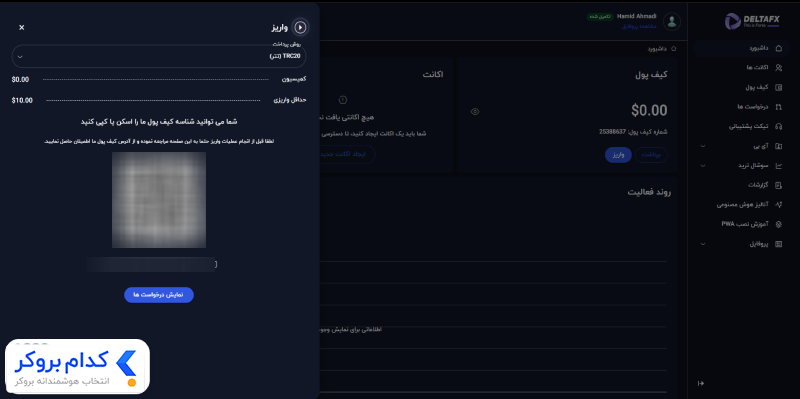The width and height of the screenshot is (800, 399).
Task: Click the breadcrumb داشبورد text
Action: 658,49
